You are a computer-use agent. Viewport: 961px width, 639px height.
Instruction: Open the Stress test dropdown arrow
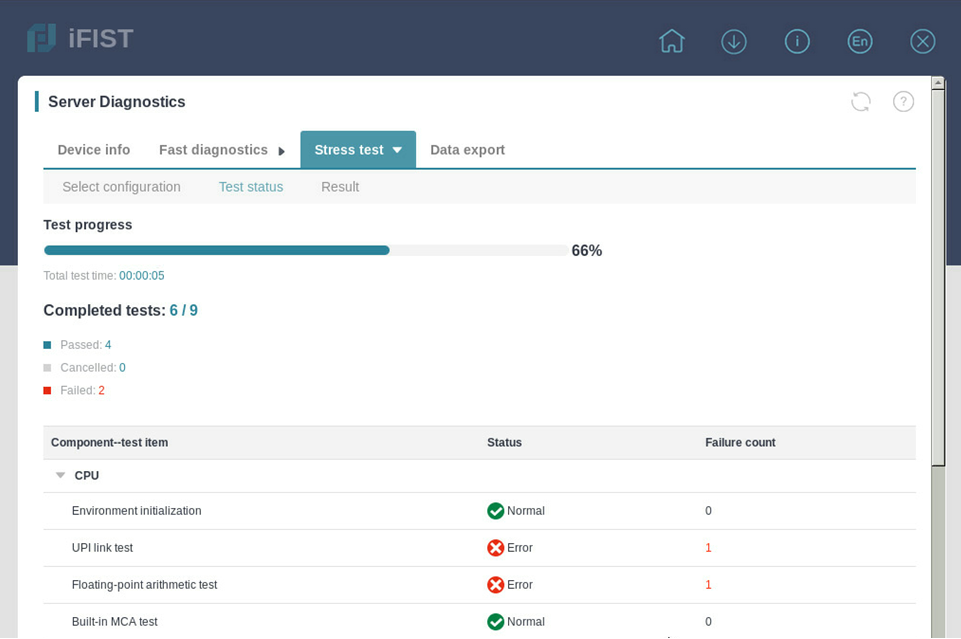(397, 150)
